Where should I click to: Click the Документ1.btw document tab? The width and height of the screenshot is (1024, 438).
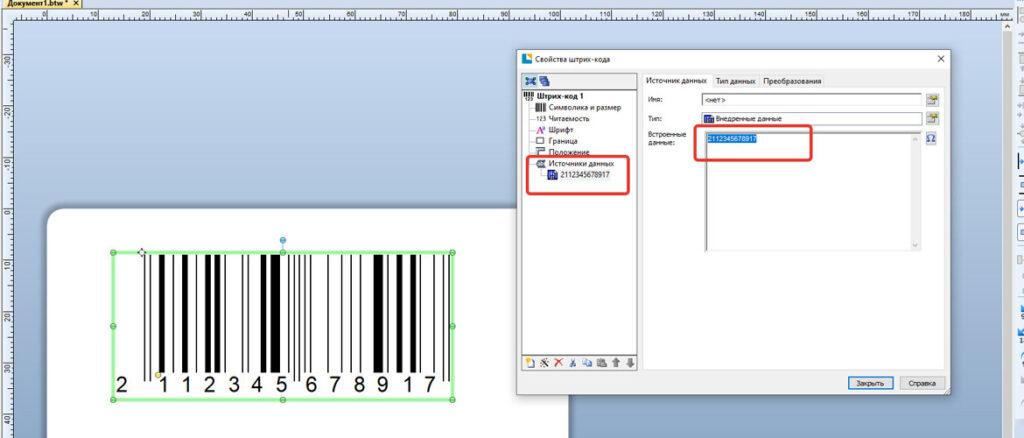click(x=38, y=3)
